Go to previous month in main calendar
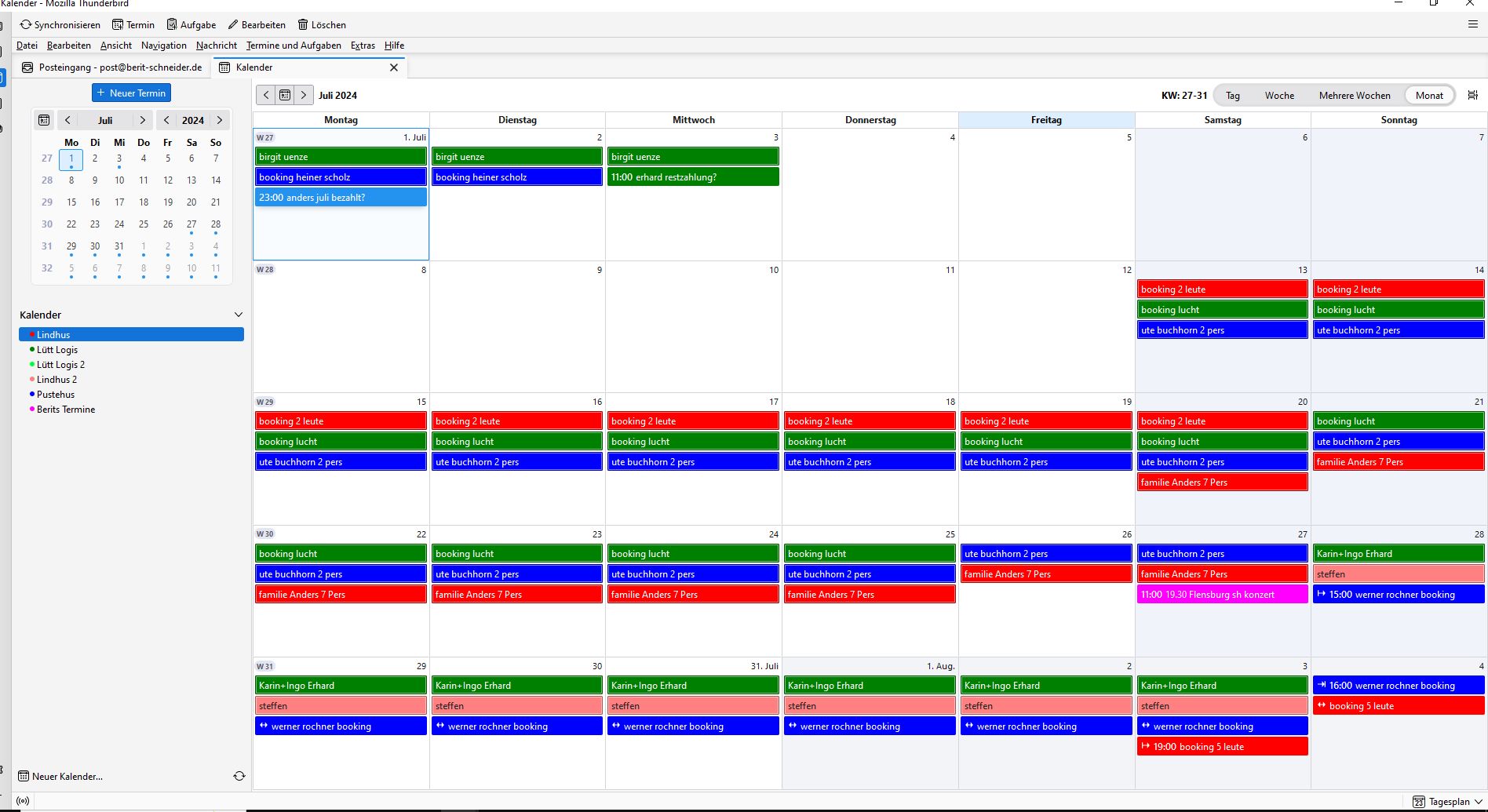 [266, 95]
